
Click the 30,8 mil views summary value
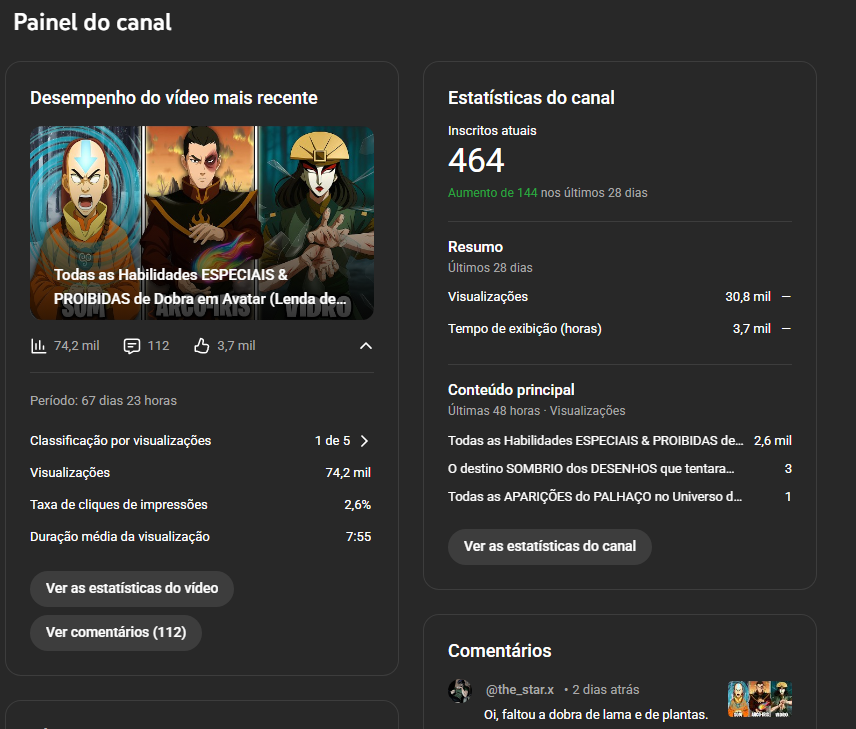click(x=747, y=297)
